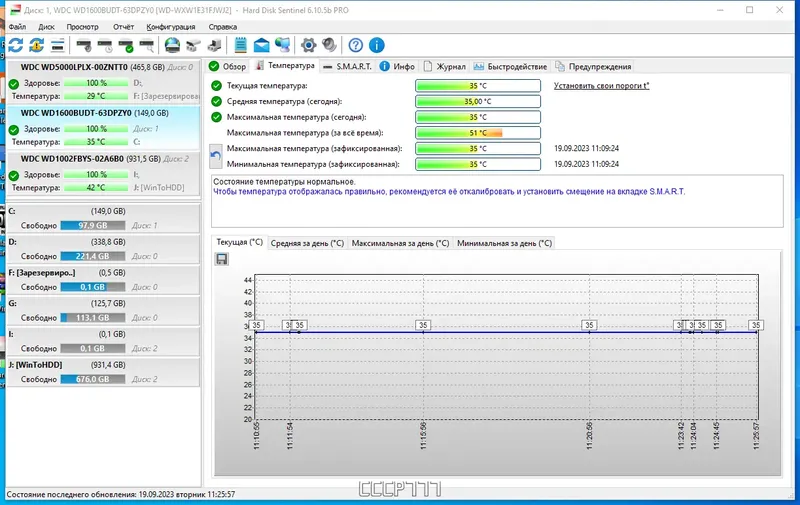This screenshot has width=800, height=505.
Task: Select partition I: (0,1 GB)
Action: tap(103, 341)
